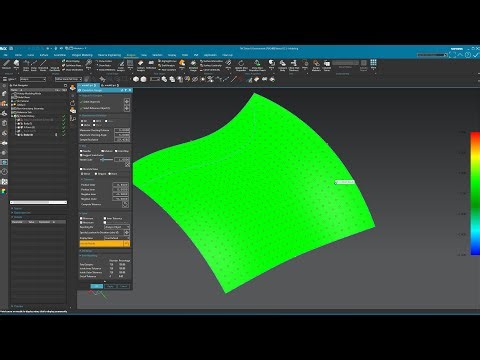
Task: Open the File menu
Action: (5, 55)
